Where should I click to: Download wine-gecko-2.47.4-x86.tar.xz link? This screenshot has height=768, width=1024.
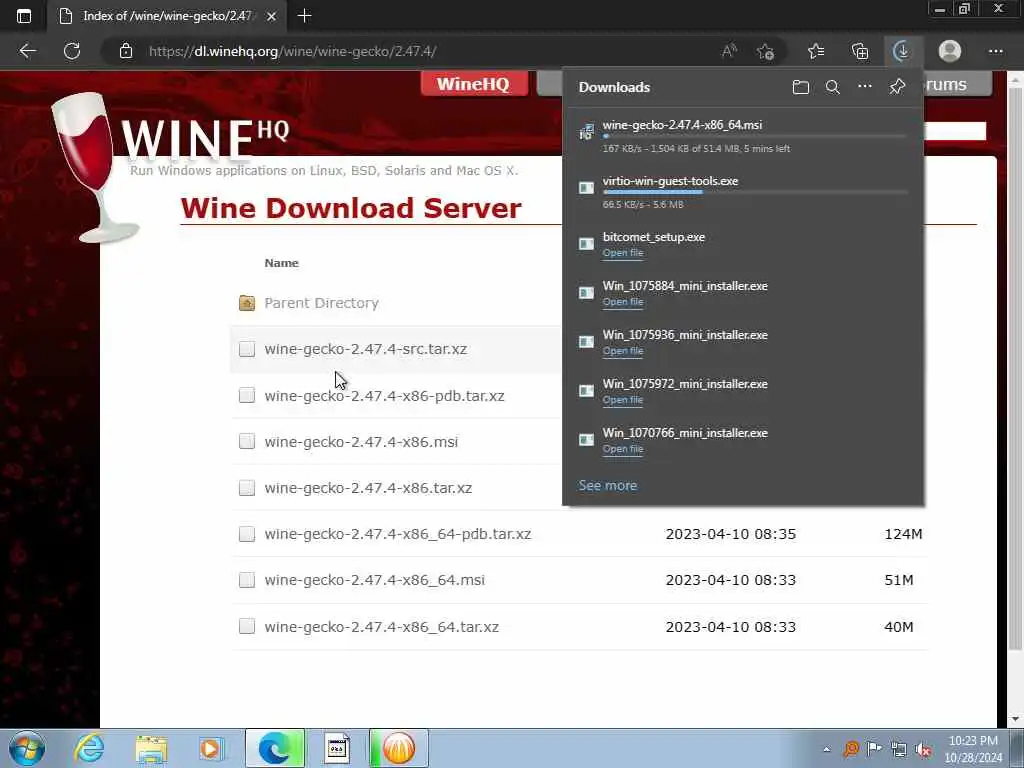pyautogui.click(x=368, y=488)
